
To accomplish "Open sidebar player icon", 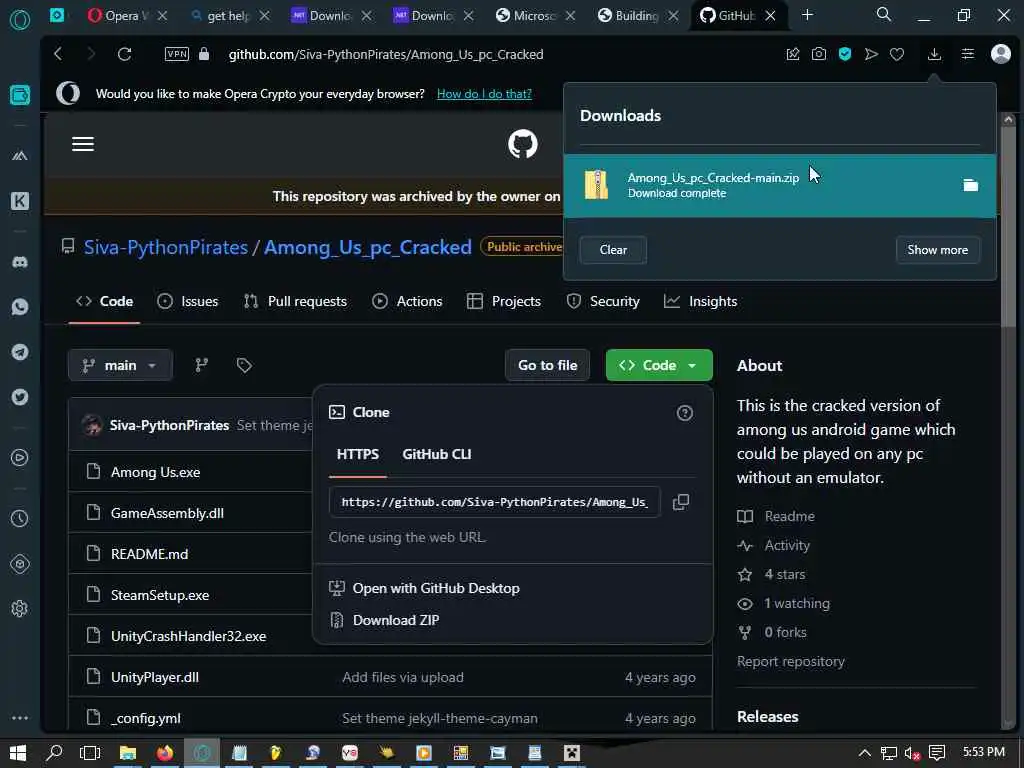I will 20,458.
